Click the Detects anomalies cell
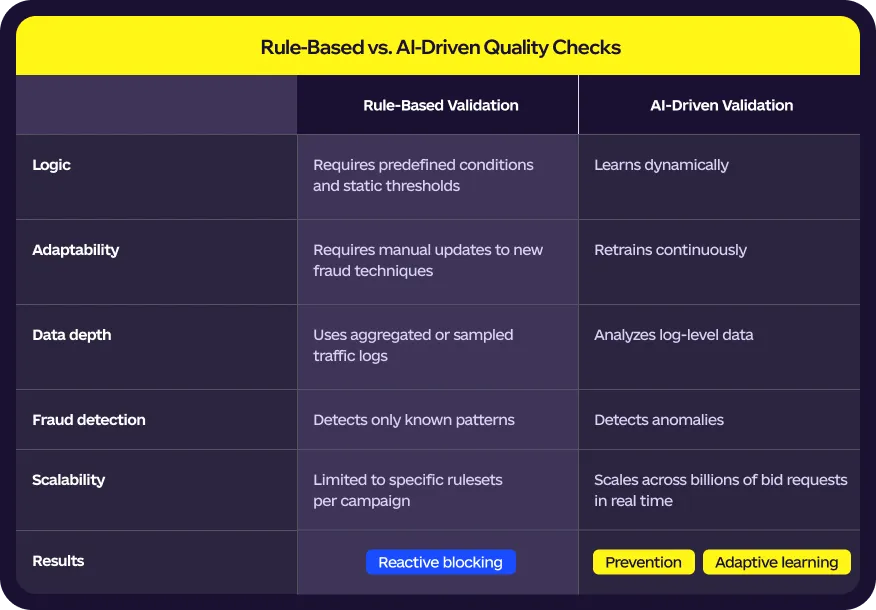The height and width of the screenshot is (610, 876). (659, 420)
